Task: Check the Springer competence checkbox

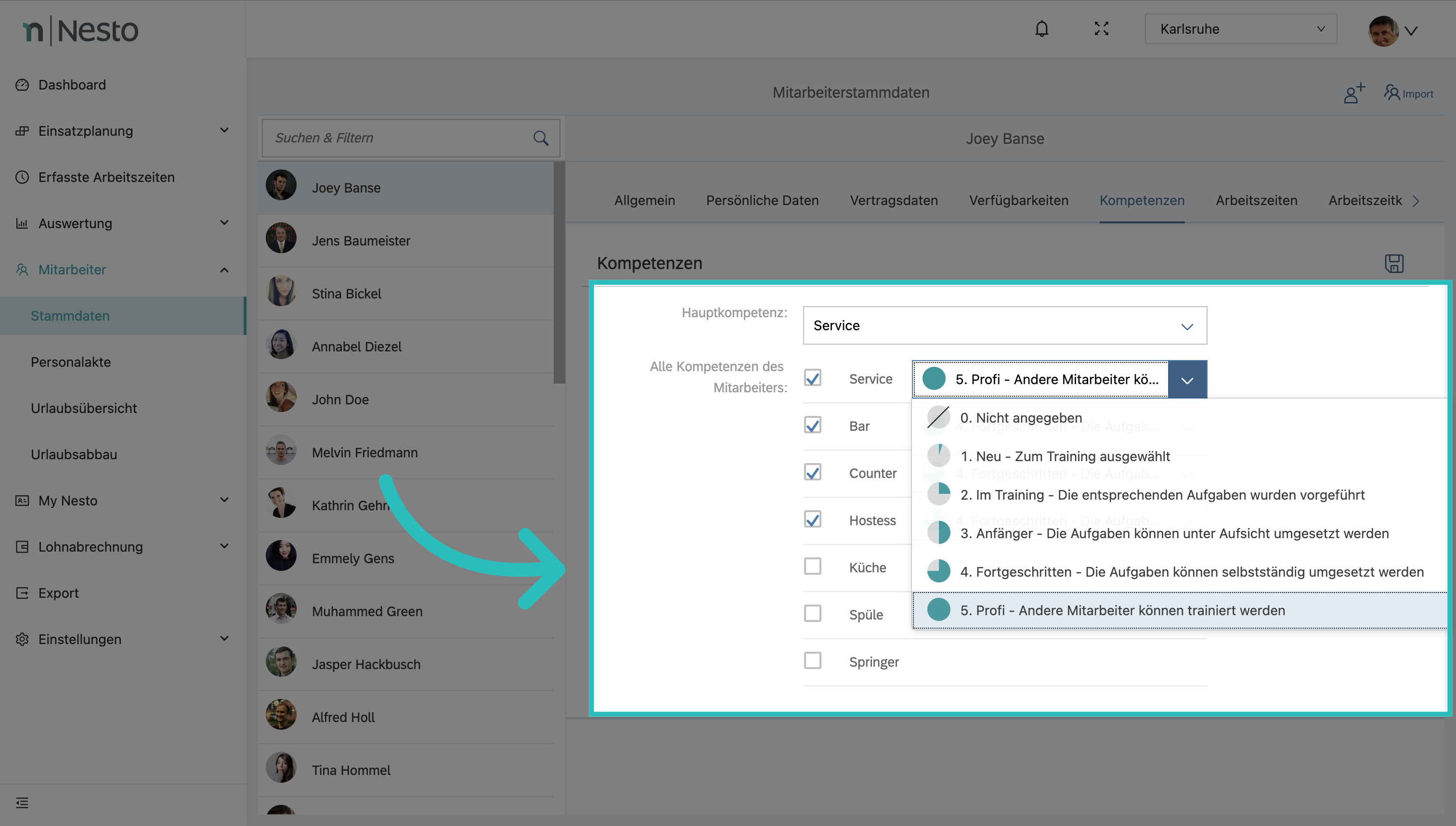Action: pos(813,660)
